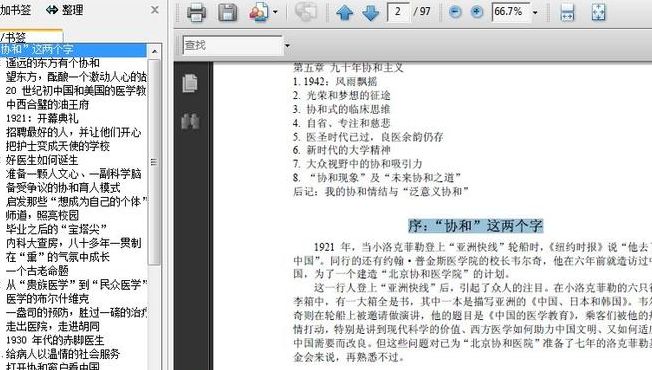Screen dimensions: 652x370
Task: Expand the find box dropdown arrow
Action: point(287,45)
